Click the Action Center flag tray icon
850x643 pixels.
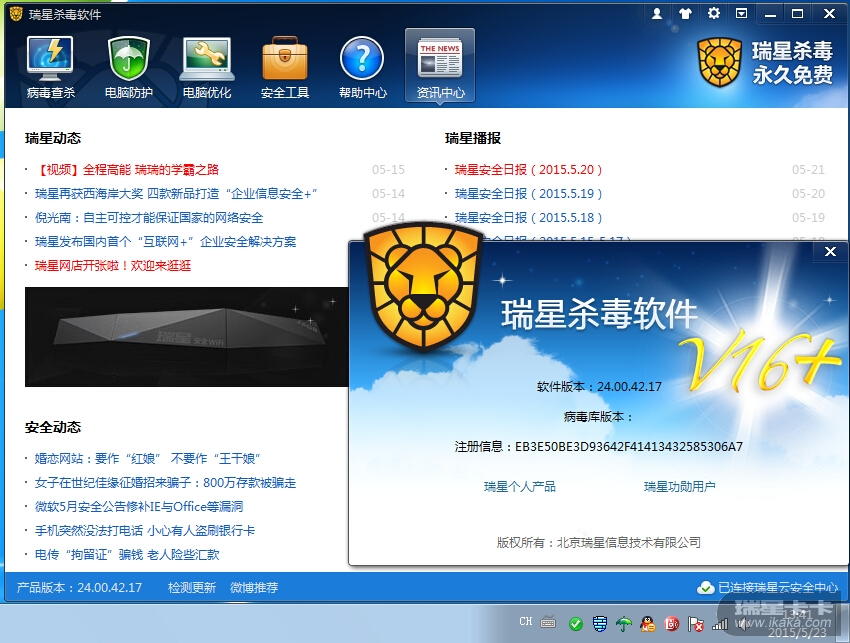click(695, 624)
